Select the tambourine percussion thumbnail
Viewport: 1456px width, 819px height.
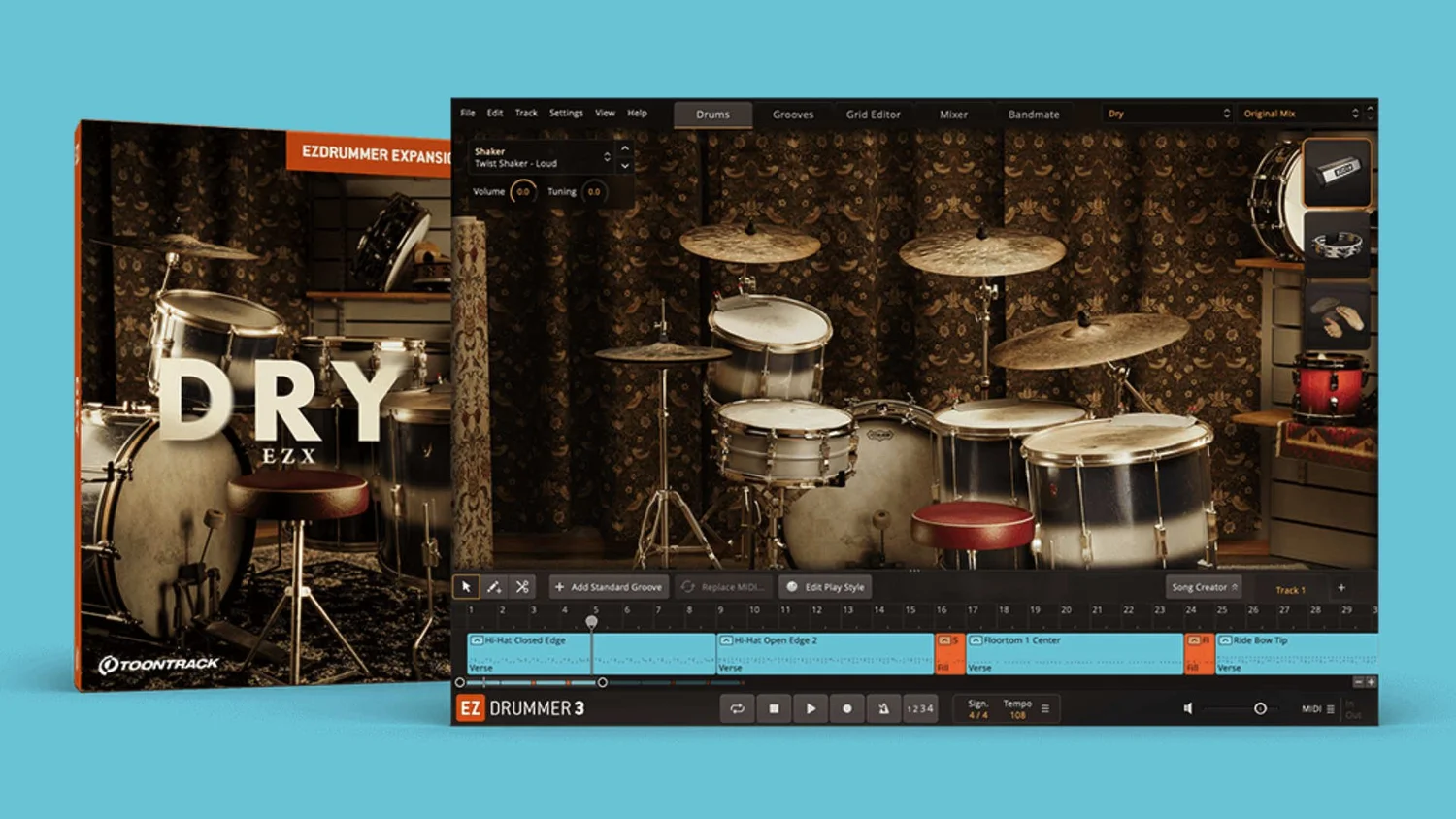pos(1337,244)
